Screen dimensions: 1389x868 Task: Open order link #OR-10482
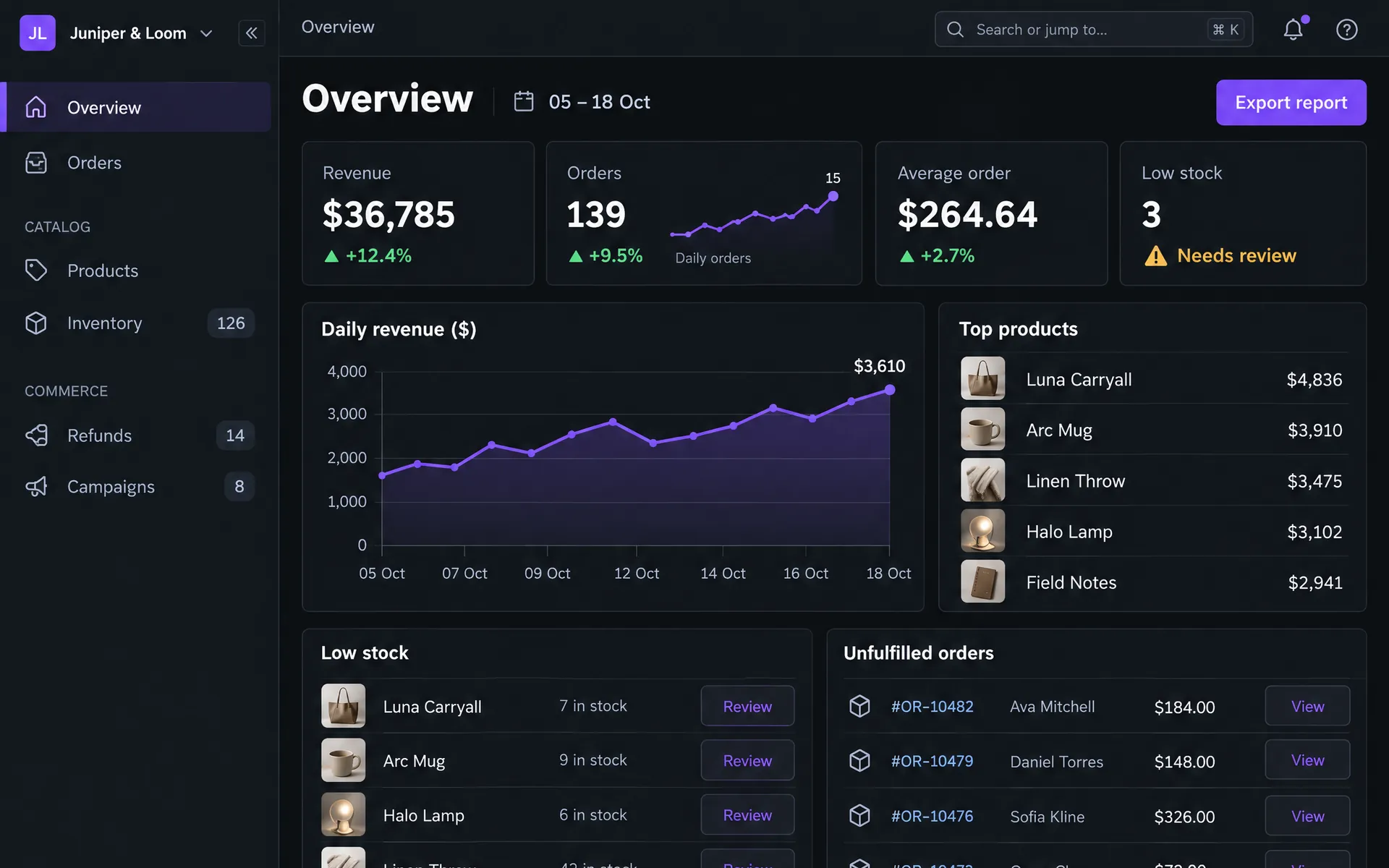[932, 707]
